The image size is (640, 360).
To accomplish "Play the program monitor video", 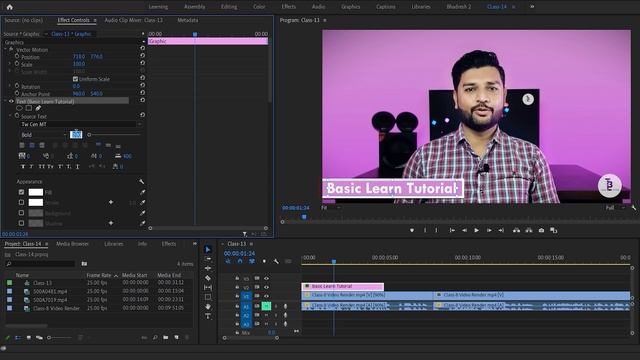I will coord(476,230).
